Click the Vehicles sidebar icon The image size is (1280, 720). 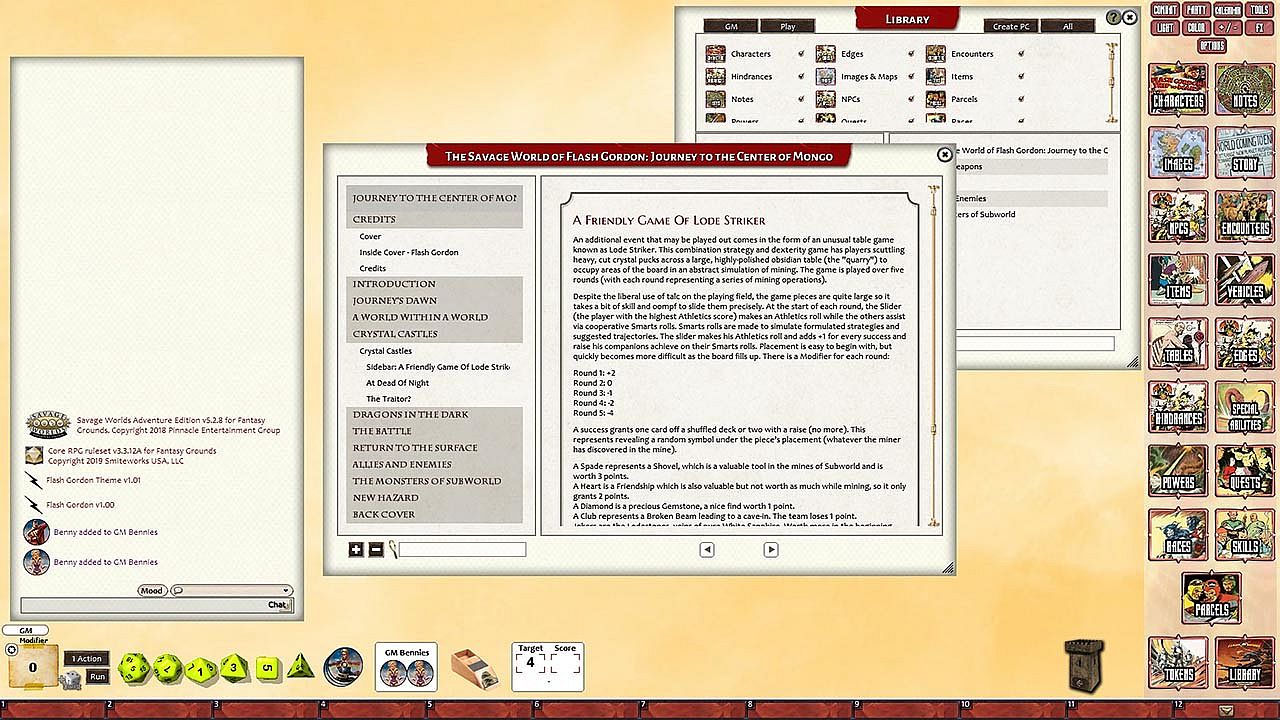tap(1244, 280)
